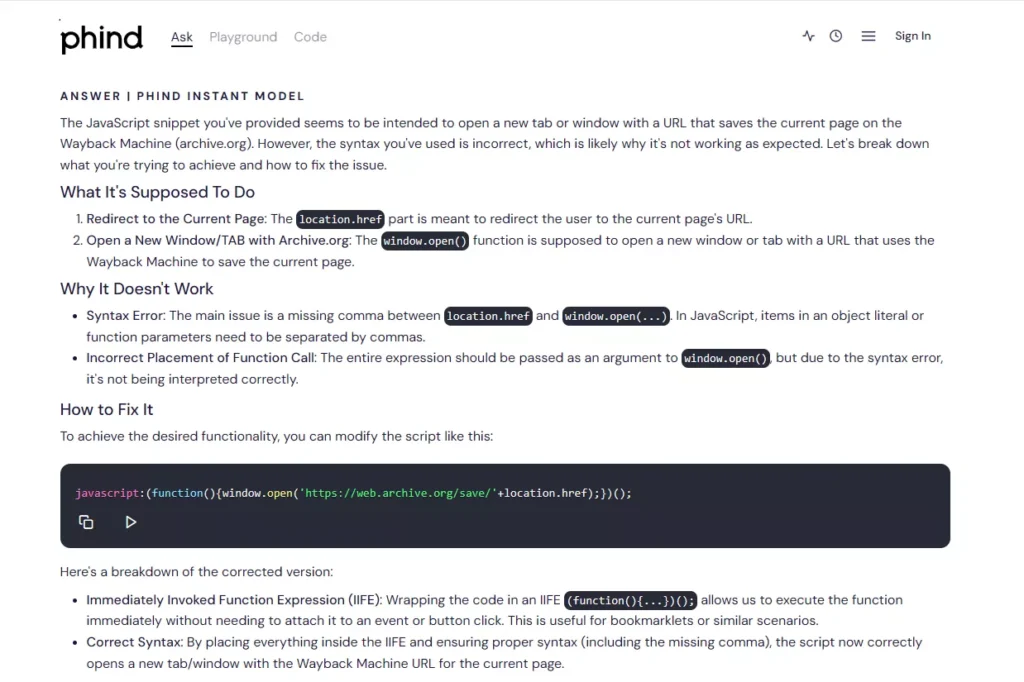
Task: Switch to the Ask tab
Action: coord(181,37)
